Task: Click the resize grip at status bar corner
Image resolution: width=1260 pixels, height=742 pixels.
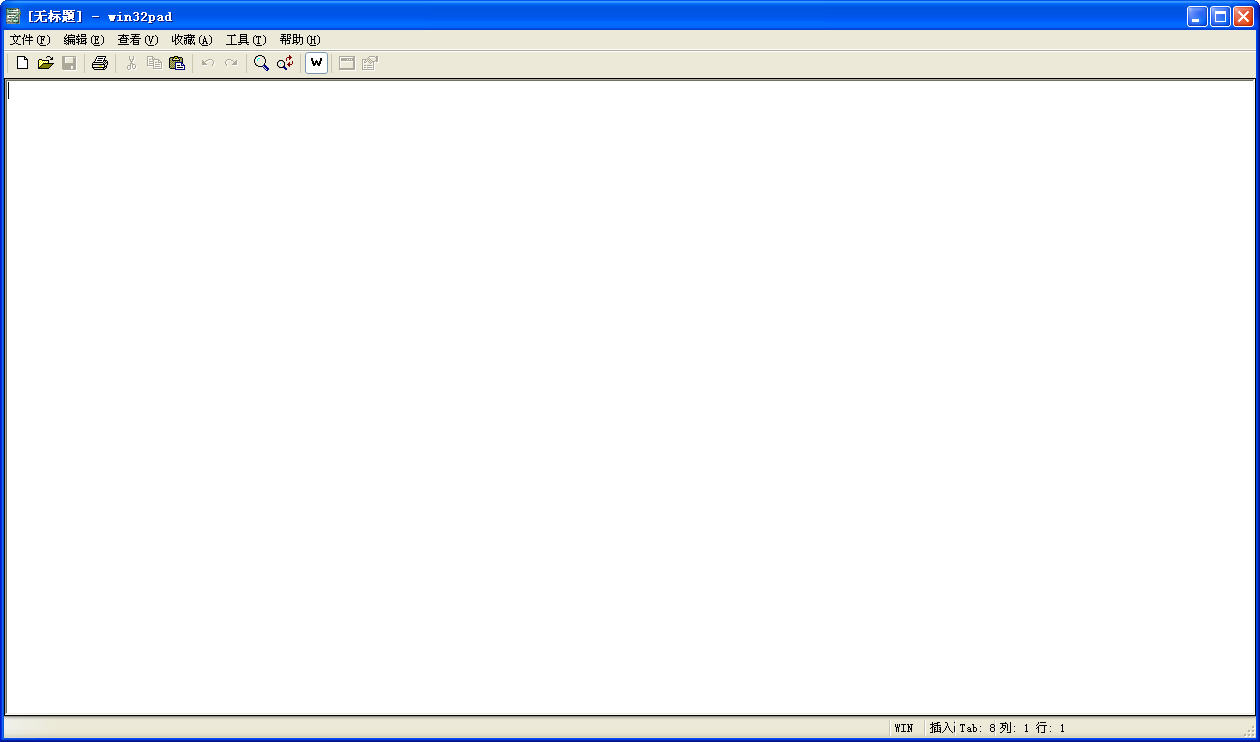Action: click(1249, 731)
